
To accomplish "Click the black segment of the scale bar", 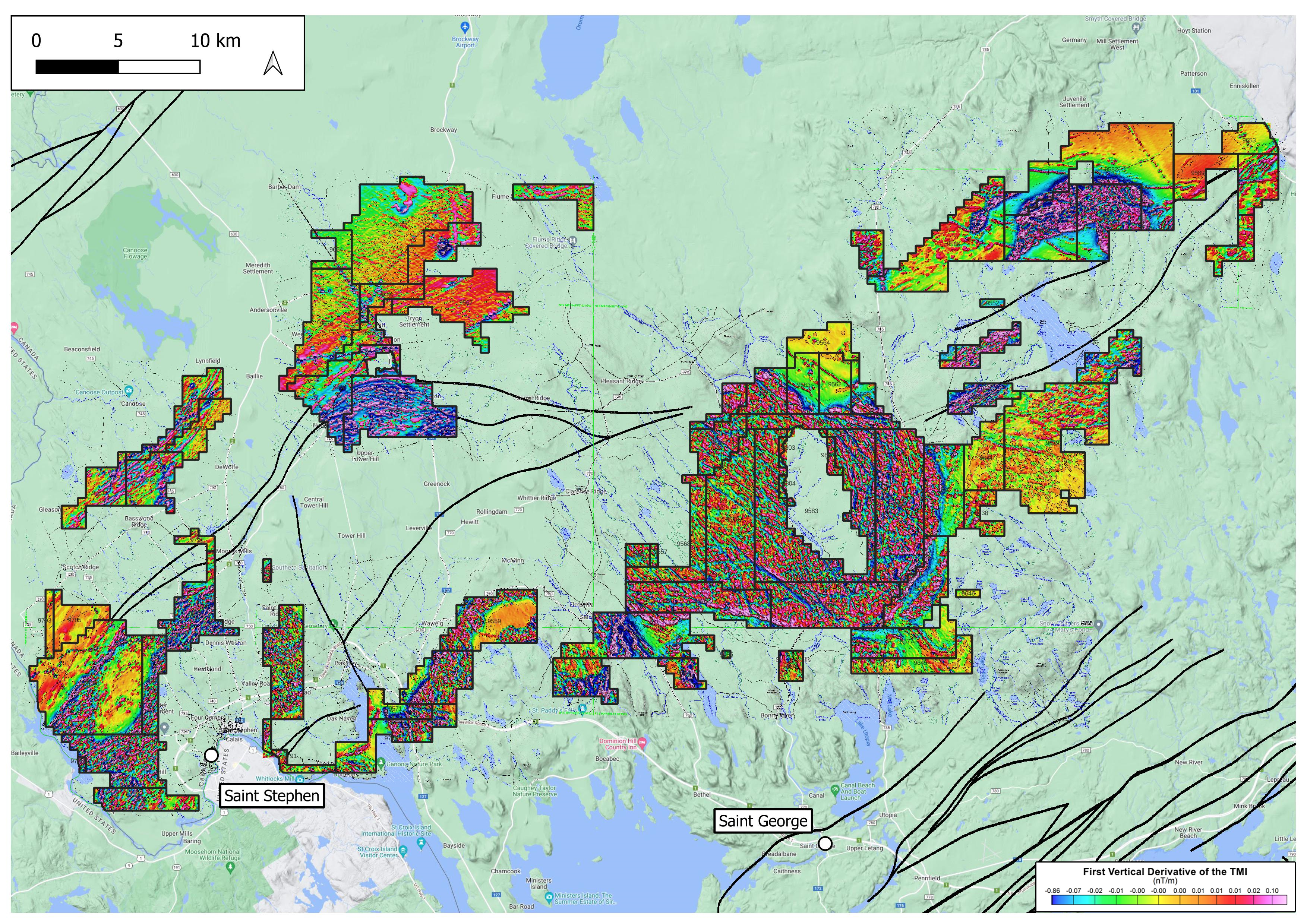I will 77,68.
